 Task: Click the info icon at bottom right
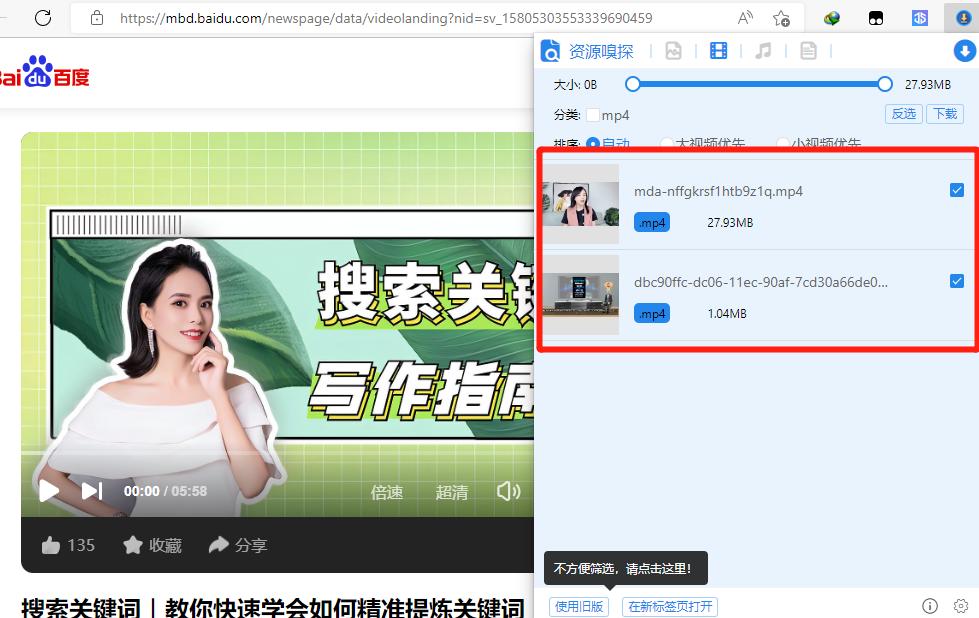pyautogui.click(x=930, y=606)
